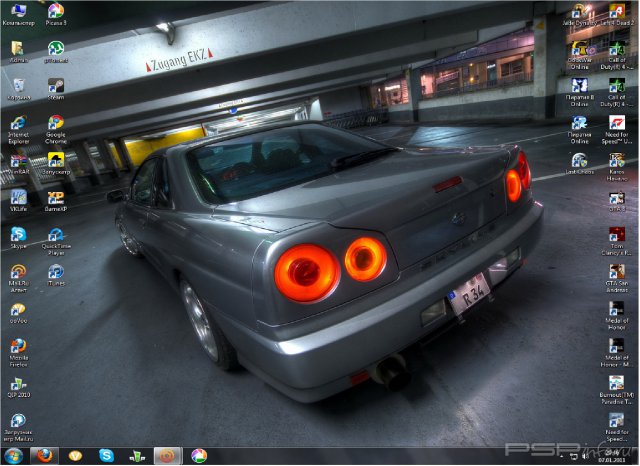The width and height of the screenshot is (640, 466).
Task: Open the Steam desktop shortcut
Action: [x=56, y=86]
